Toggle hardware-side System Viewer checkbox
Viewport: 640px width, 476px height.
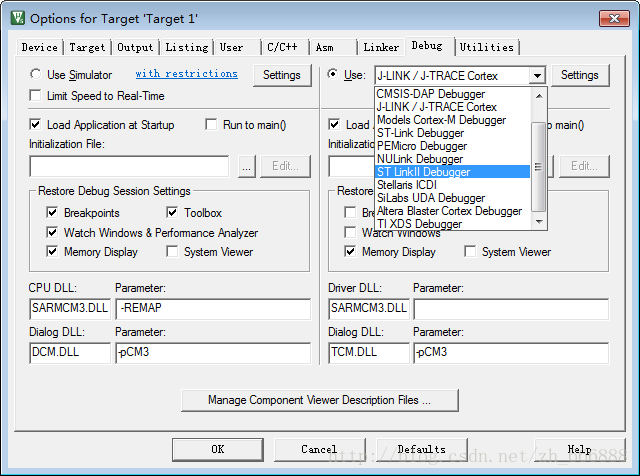pos(470,251)
